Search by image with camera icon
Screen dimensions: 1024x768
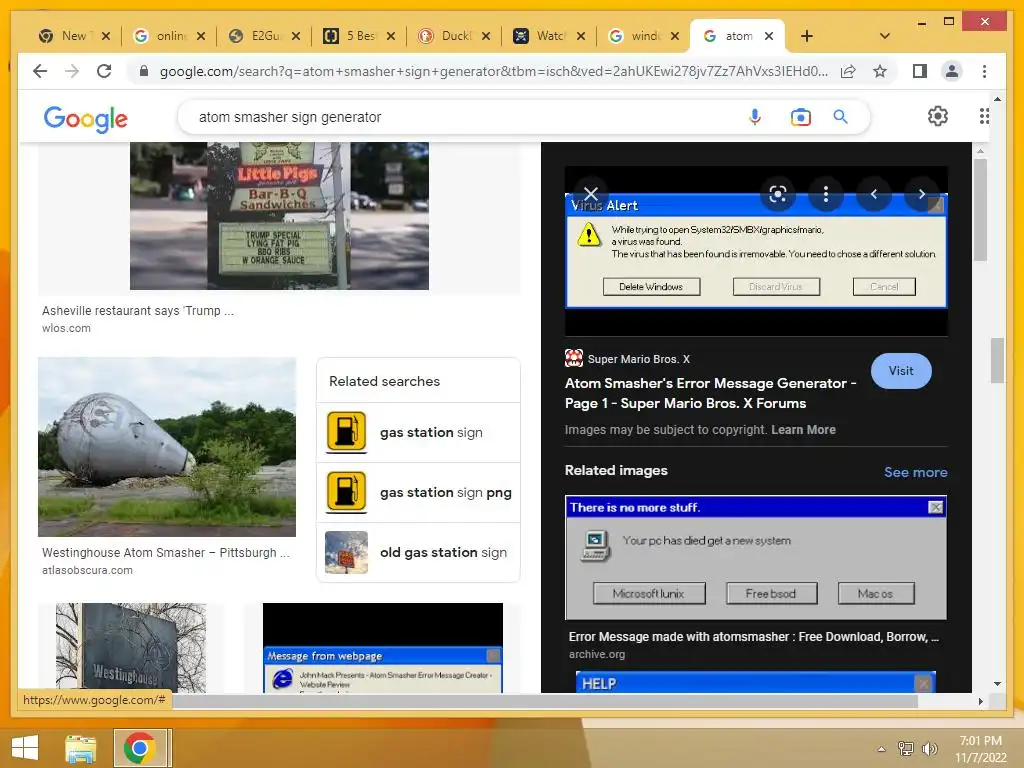point(800,117)
